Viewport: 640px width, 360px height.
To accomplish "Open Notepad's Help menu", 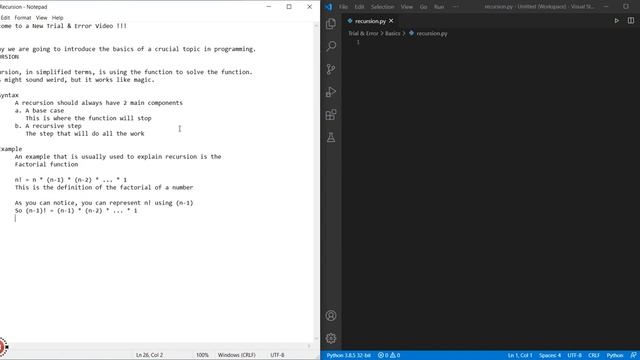I will pos(58,18).
